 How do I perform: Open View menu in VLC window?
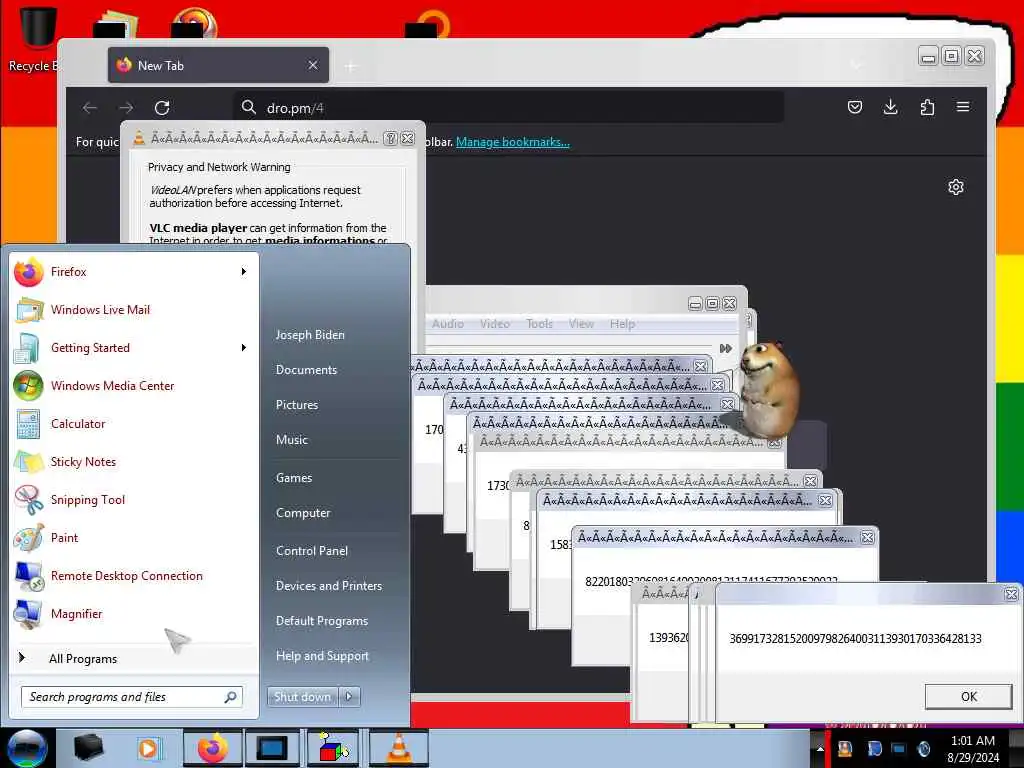point(581,324)
